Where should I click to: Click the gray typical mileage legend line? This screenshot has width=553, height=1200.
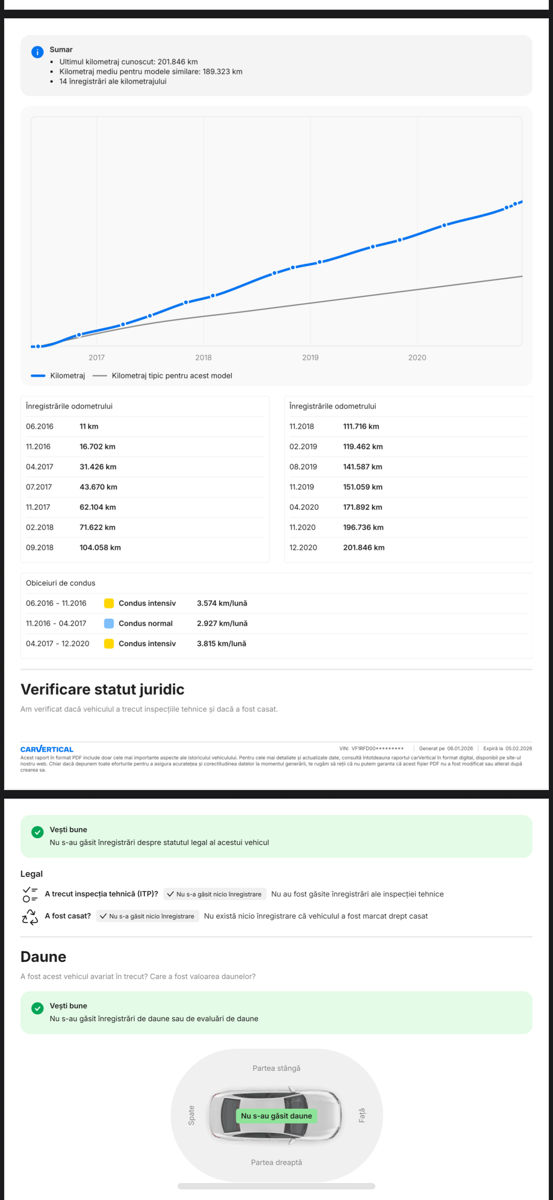click(x=99, y=376)
